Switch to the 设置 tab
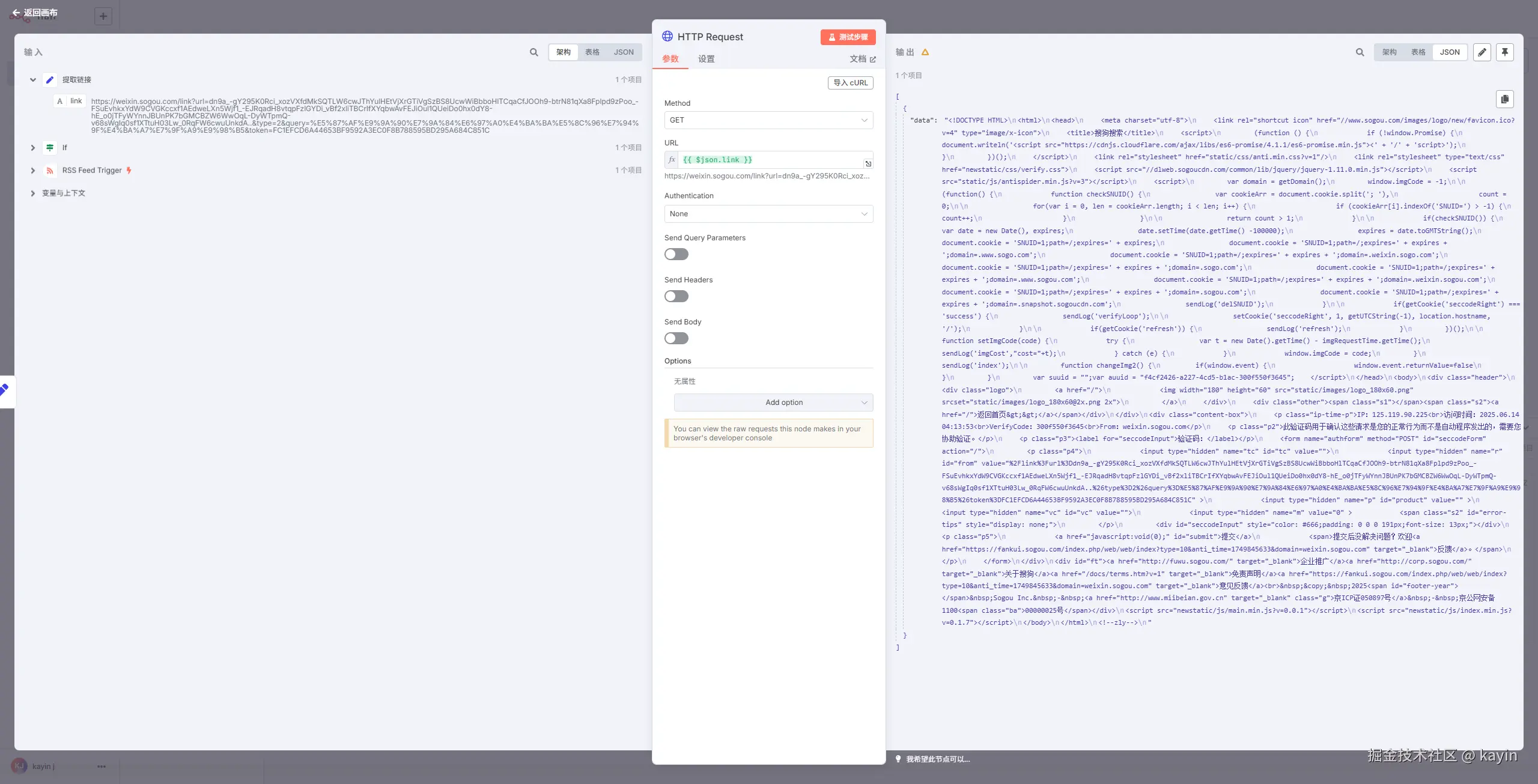The width and height of the screenshot is (1538, 784). point(707,59)
